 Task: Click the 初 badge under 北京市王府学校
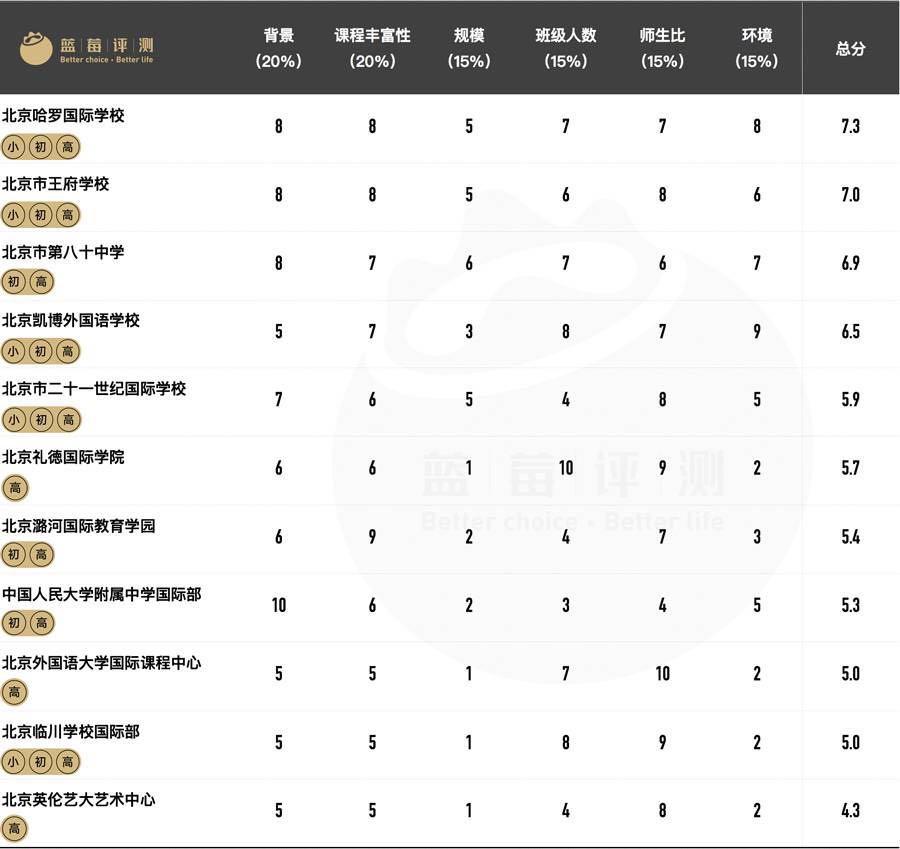pyautogui.click(x=41, y=215)
